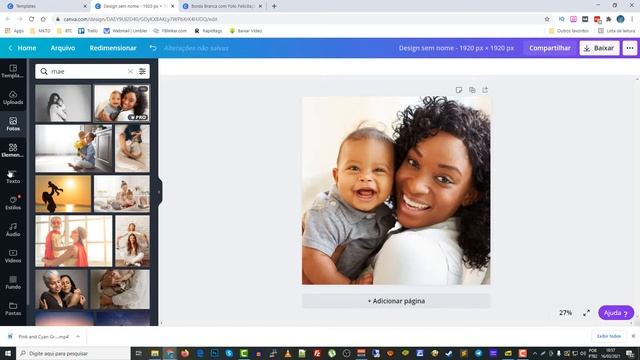The height and width of the screenshot is (360, 640).
Task: Open the Elementos side panel
Action: pyautogui.click(x=13, y=150)
